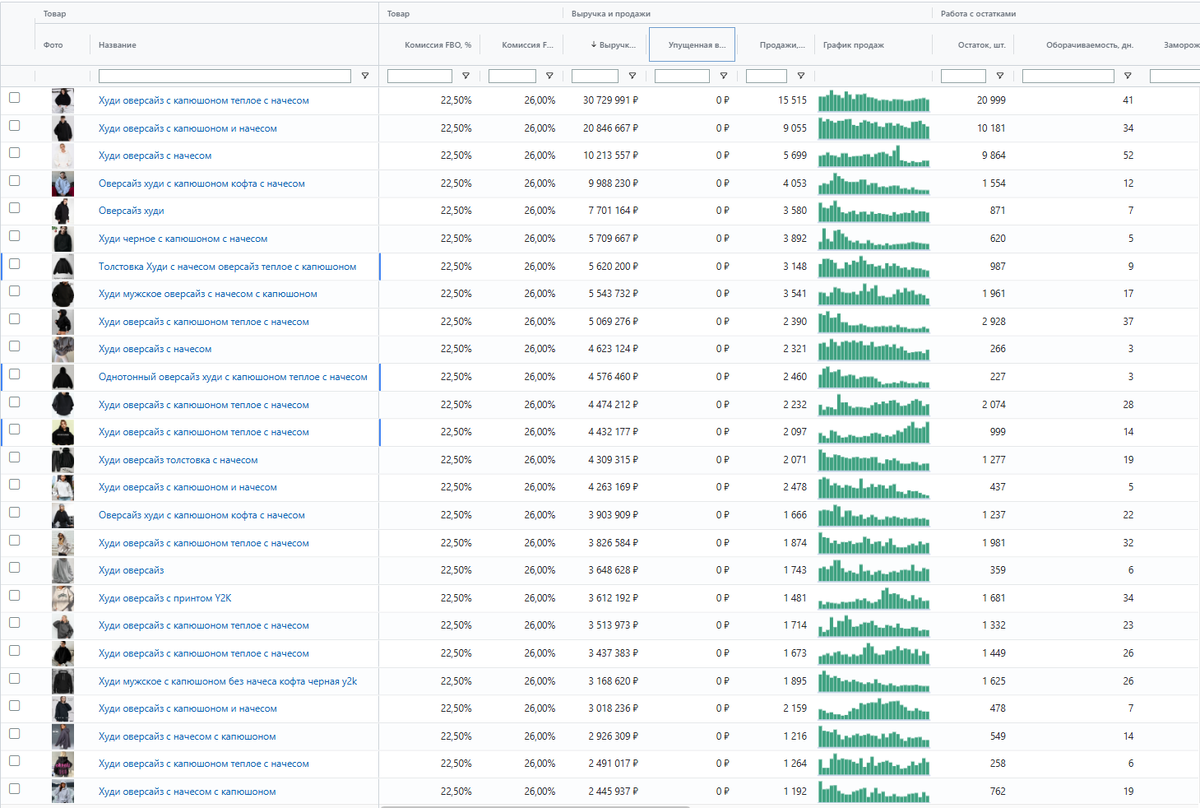This screenshot has height=808, width=1200.
Task: Click stock cell 10 181
Action: pyautogui.click(x=991, y=129)
